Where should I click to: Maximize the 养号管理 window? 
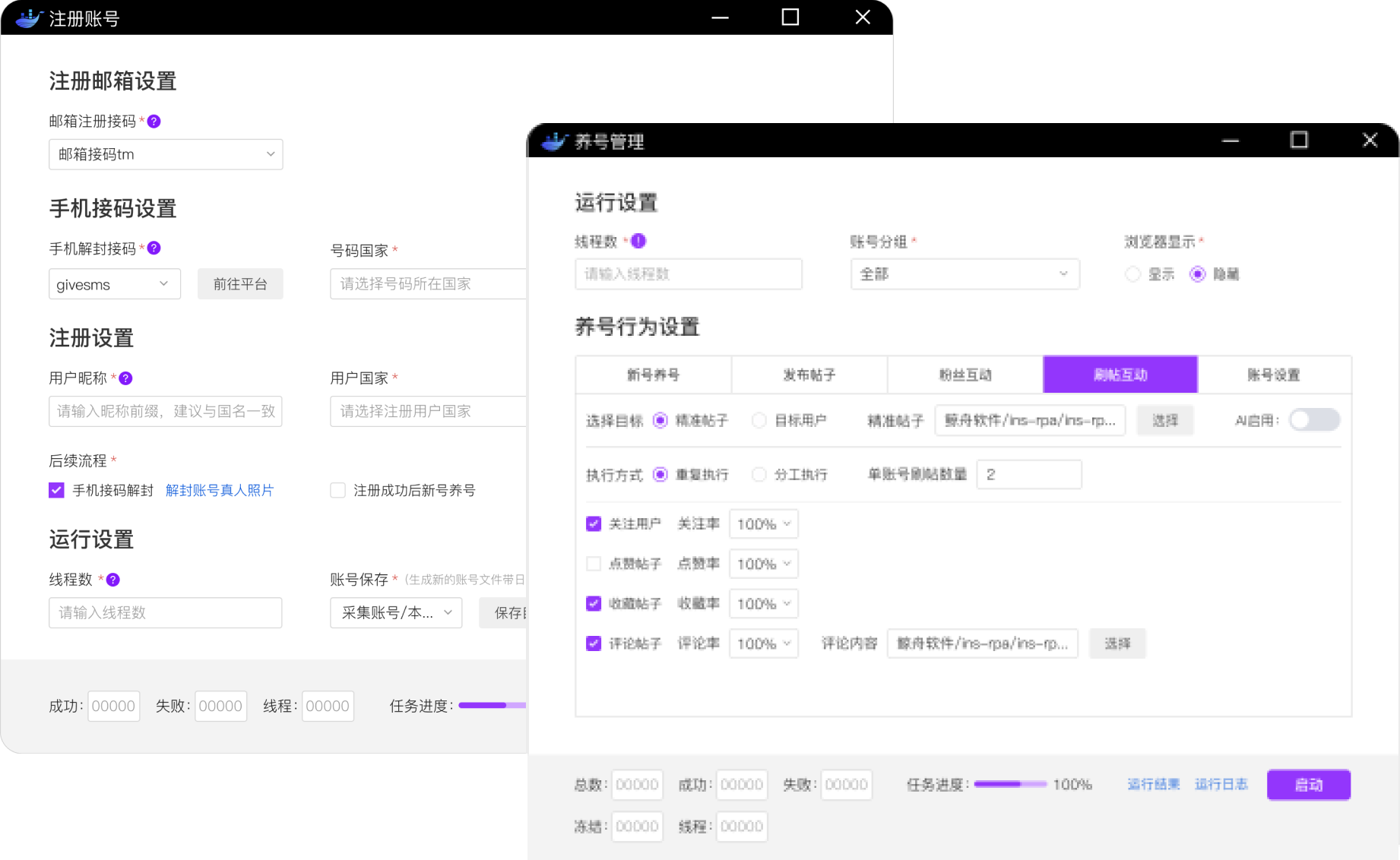coord(1299,141)
